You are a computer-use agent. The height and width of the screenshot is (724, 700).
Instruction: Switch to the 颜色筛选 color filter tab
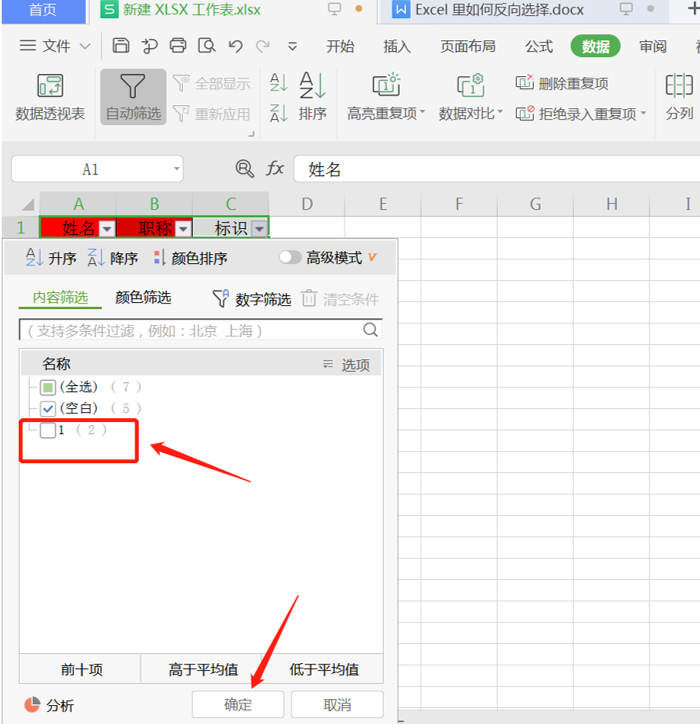tap(143, 297)
